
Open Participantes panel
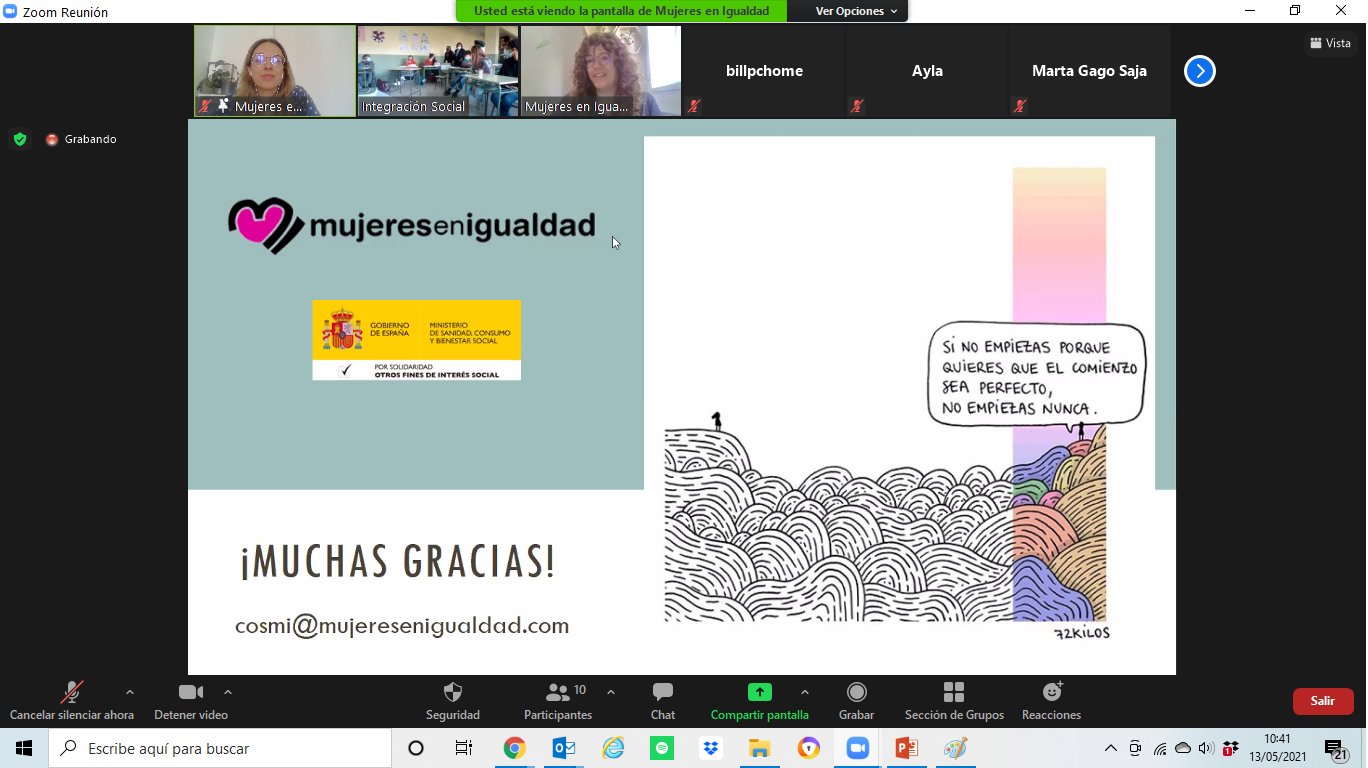558,701
